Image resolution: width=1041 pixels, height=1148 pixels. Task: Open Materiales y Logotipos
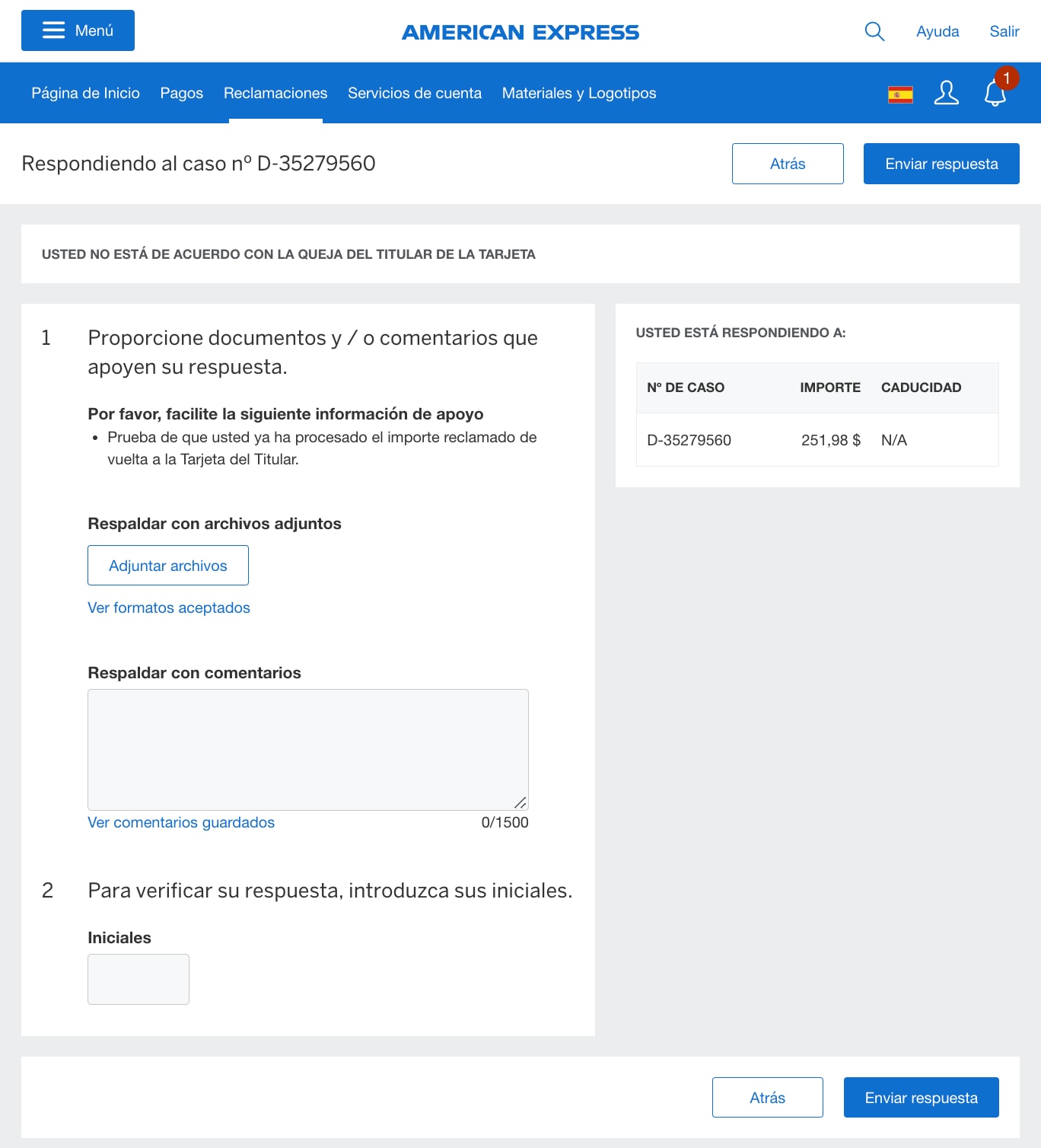tap(578, 93)
